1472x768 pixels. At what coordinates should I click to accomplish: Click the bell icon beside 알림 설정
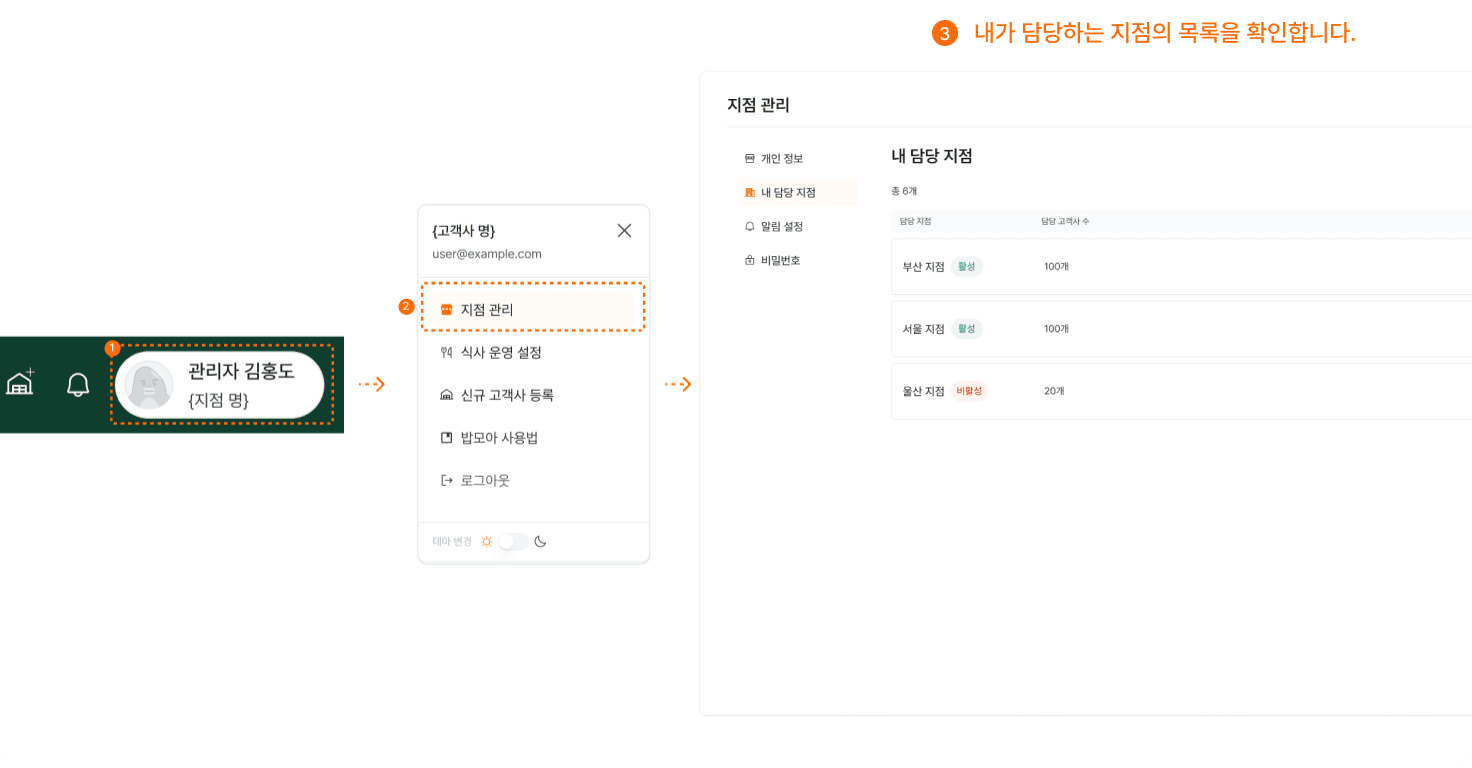click(750, 226)
